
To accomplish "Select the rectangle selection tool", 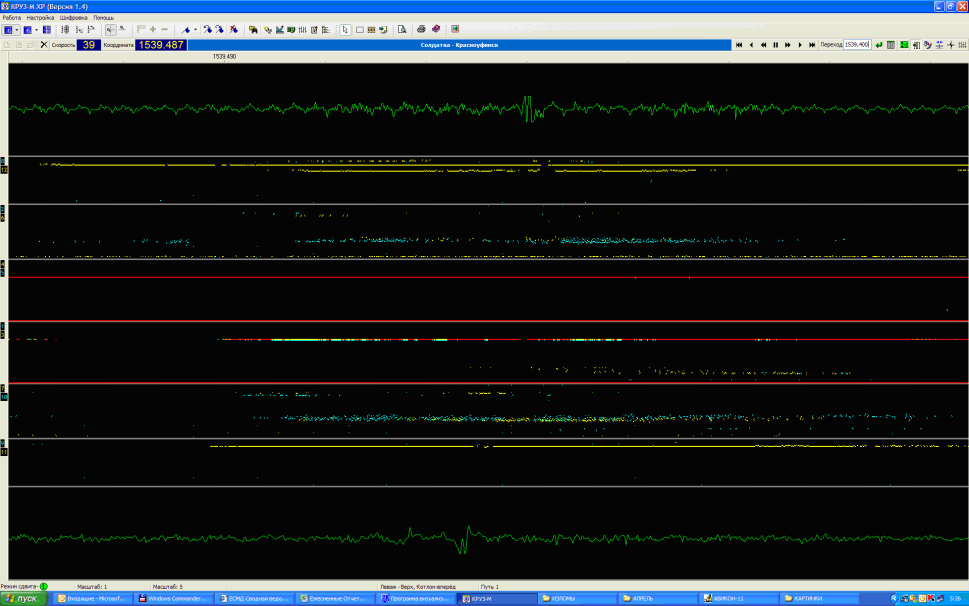I will pos(358,29).
